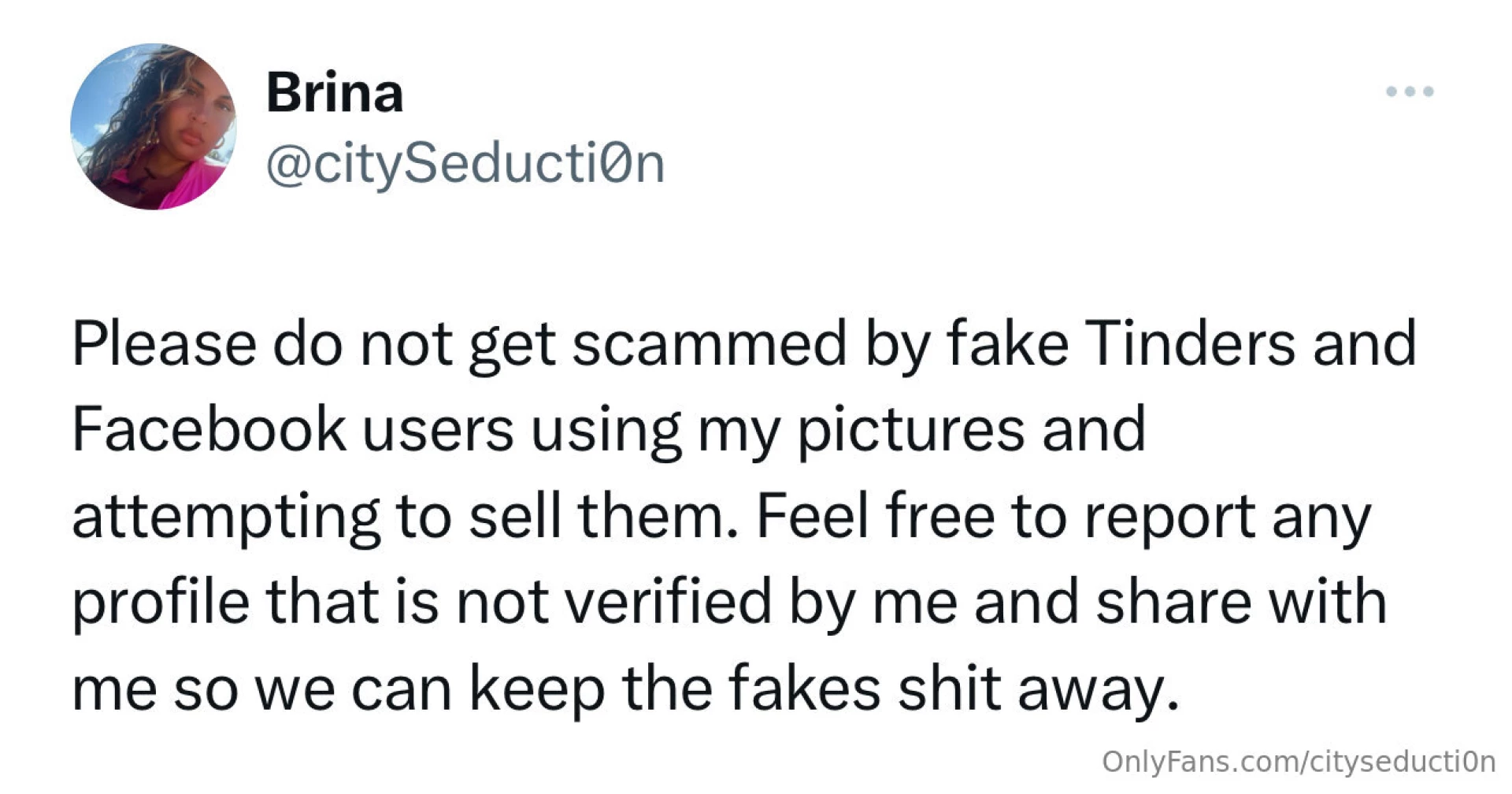Screen dimensions: 1512x794
Task: Visit the @citySeducti0n handle
Action: tap(465, 165)
